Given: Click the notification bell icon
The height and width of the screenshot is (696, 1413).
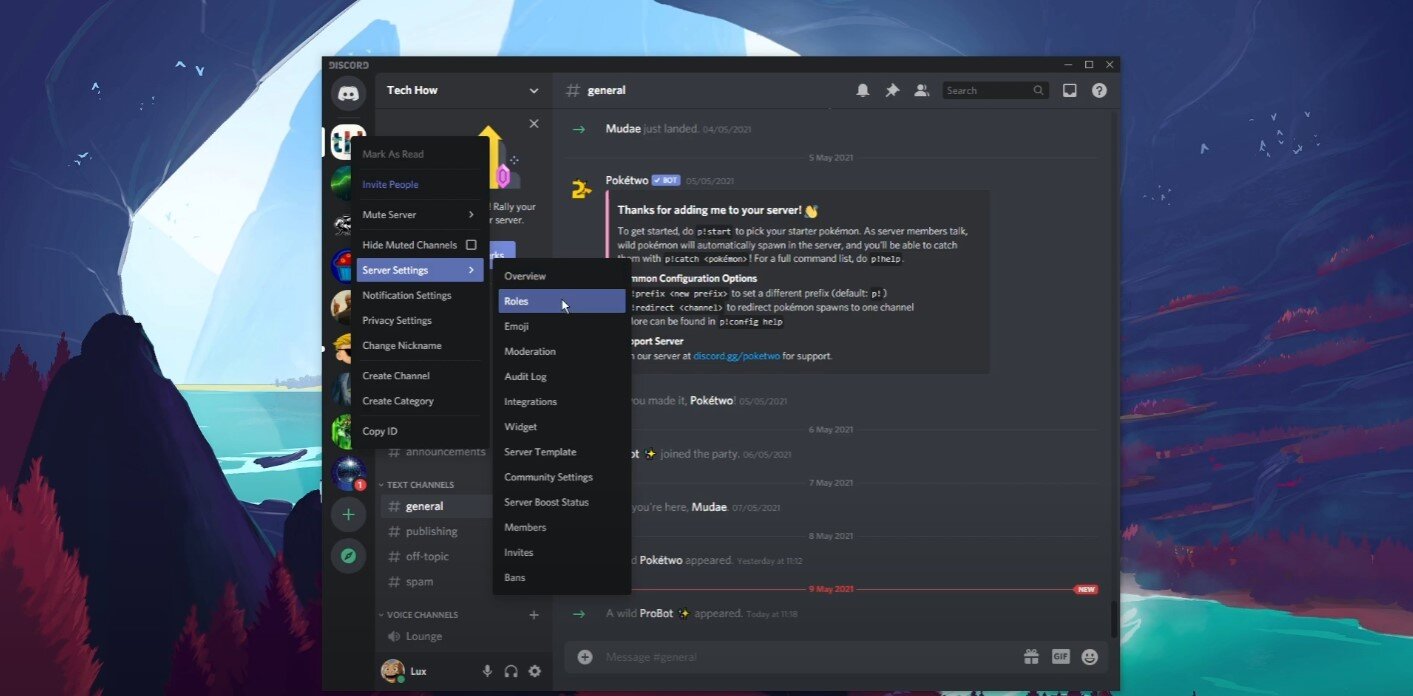Looking at the screenshot, I should (x=862, y=90).
